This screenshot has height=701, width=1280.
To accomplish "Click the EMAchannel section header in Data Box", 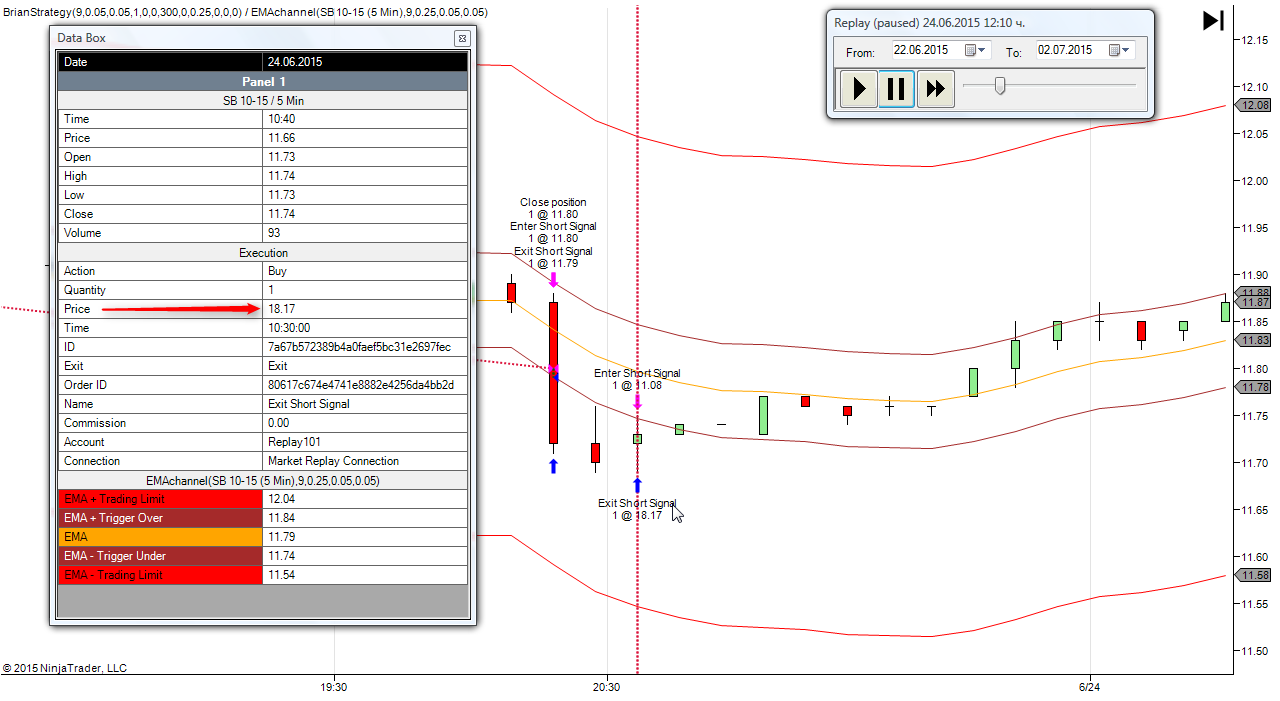I will pyautogui.click(x=263, y=480).
